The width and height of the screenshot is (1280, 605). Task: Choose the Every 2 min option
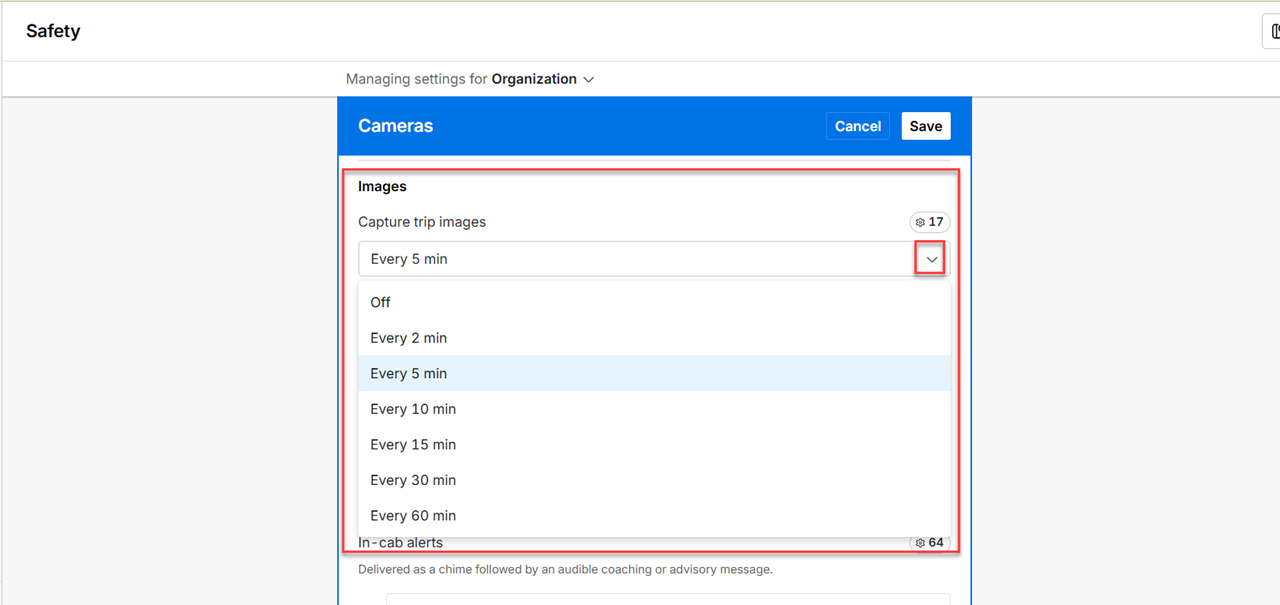[409, 338]
